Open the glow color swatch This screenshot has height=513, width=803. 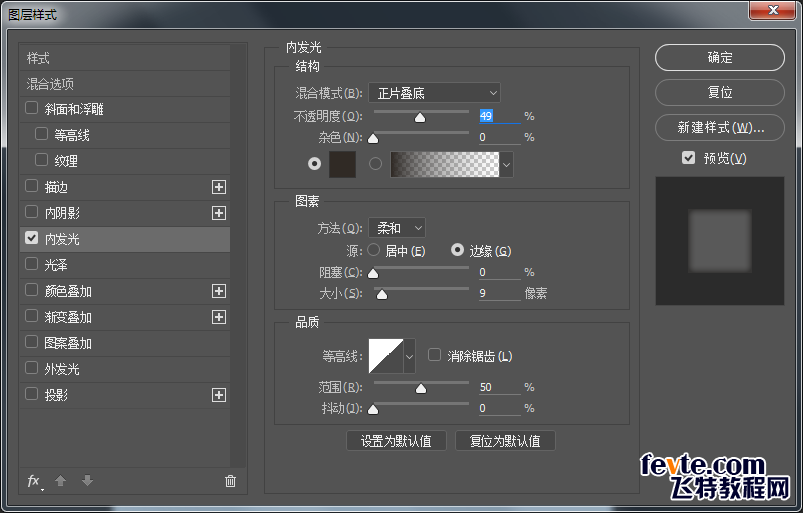(x=342, y=164)
